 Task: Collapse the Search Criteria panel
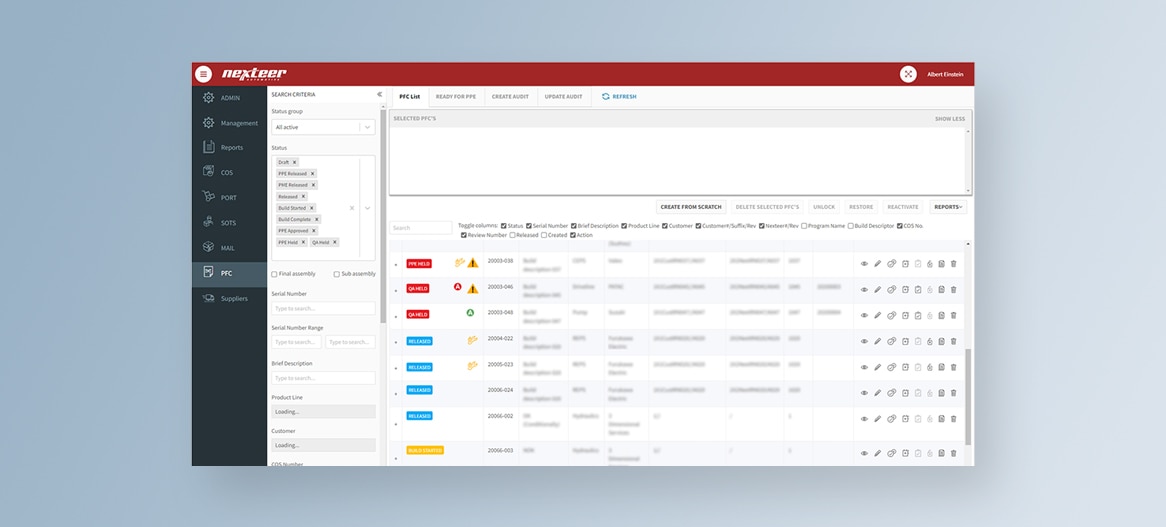tap(379, 95)
